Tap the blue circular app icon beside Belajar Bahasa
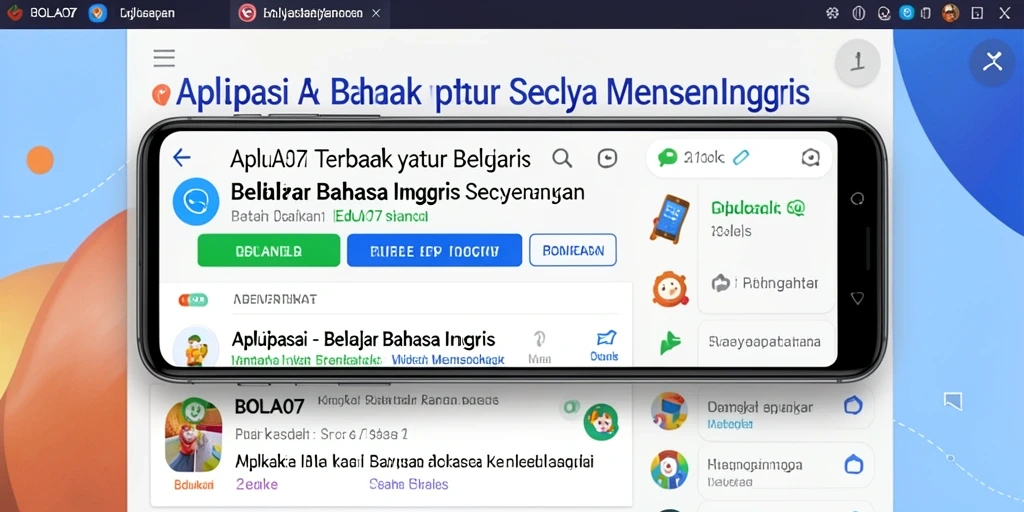Image resolution: width=1024 pixels, height=512 pixels. pos(195,201)
